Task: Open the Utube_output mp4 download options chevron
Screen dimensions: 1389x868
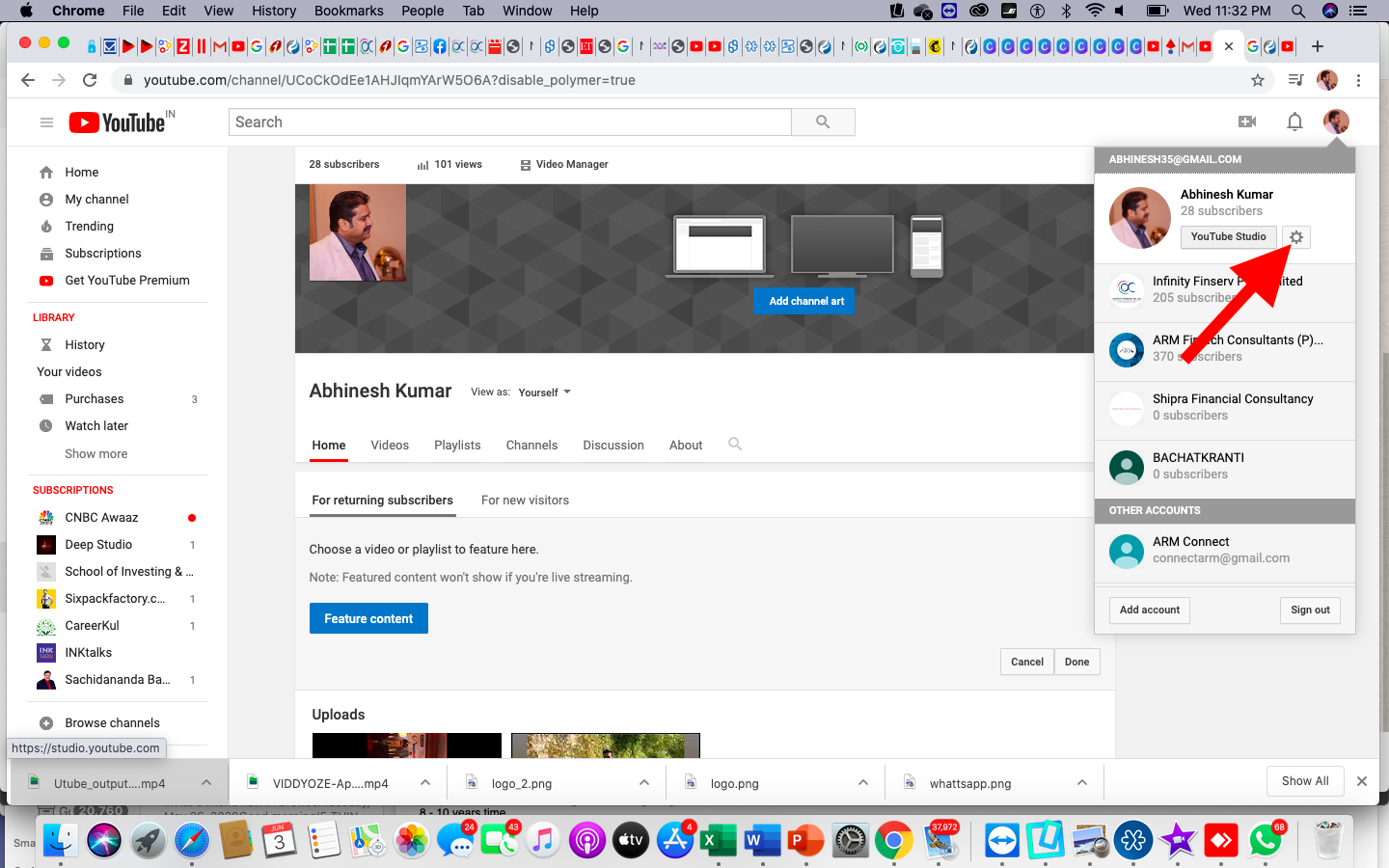Action: [x=206, y=782]
